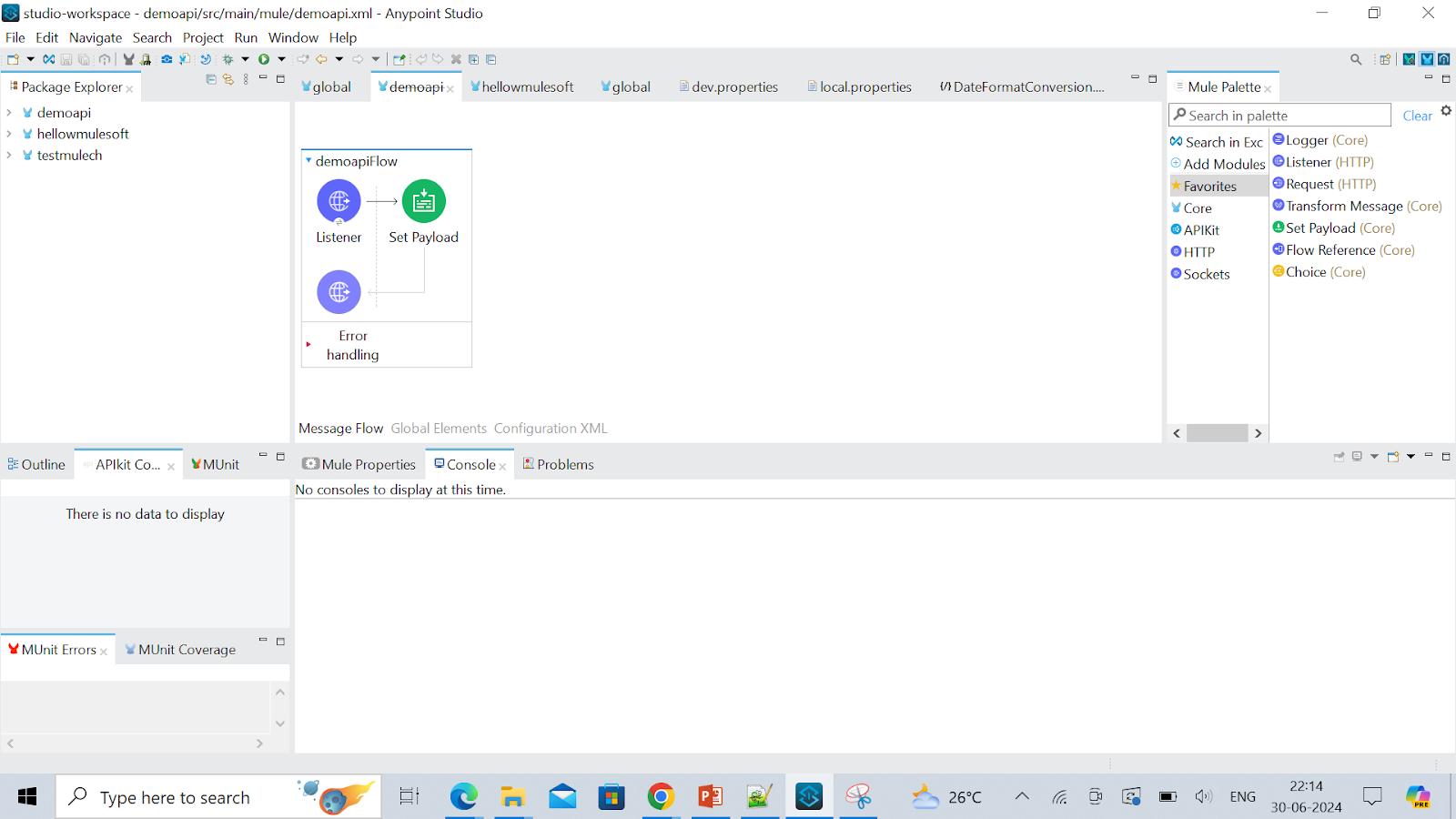Expand the Error handling section

click(x=308, y=345)
